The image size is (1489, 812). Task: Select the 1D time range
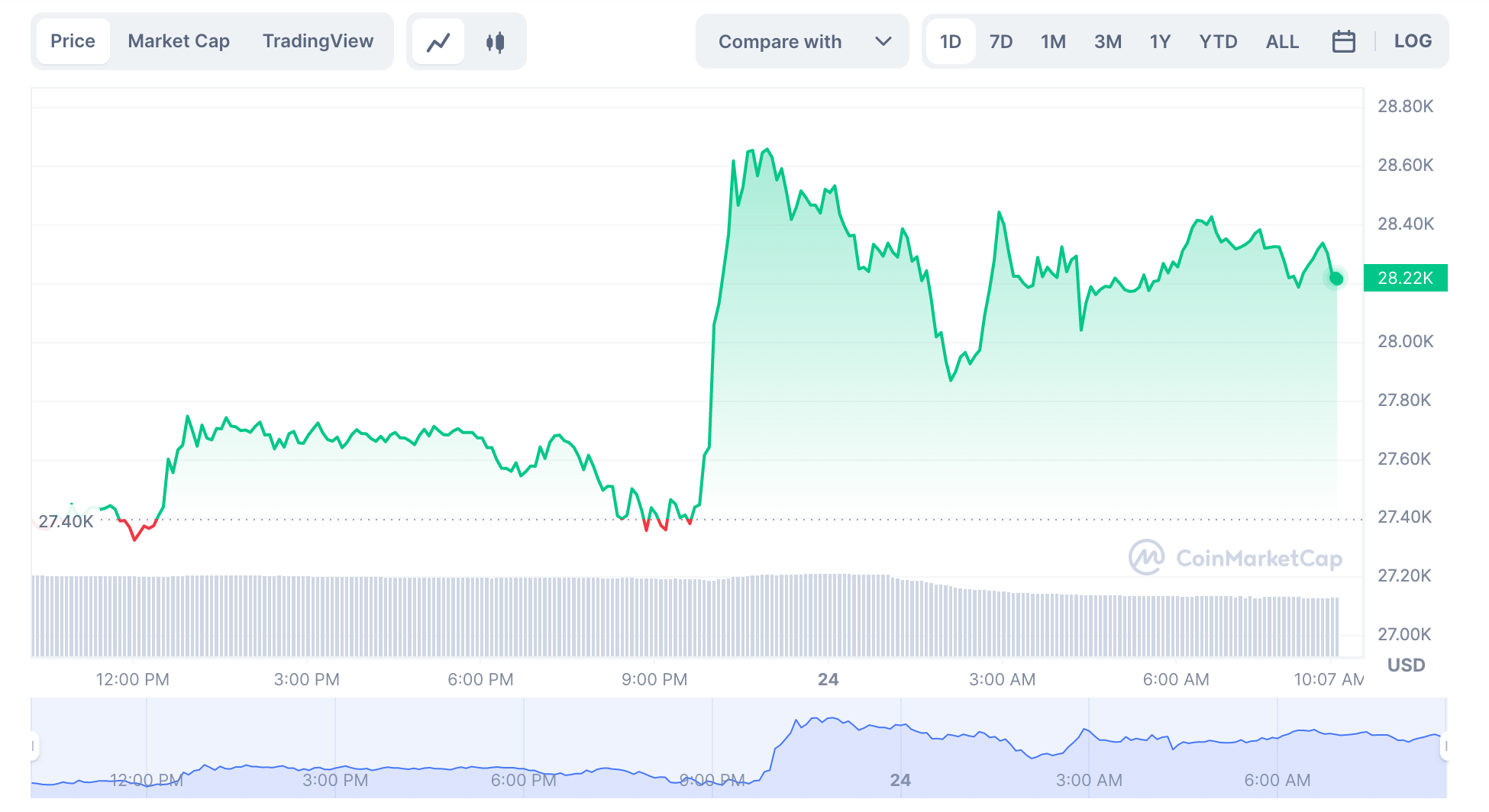tap(951, 41)
